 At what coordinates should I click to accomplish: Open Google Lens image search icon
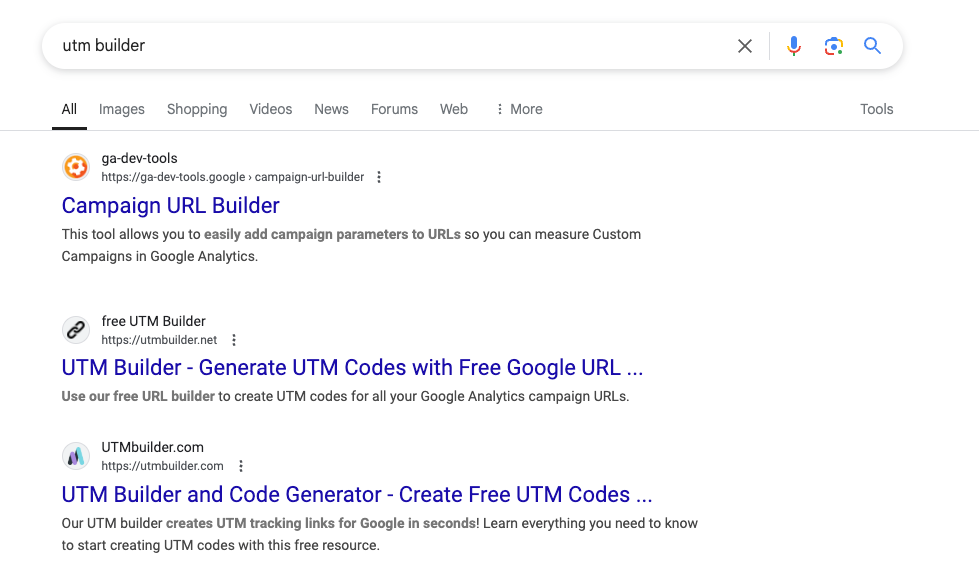click(834, 46)
